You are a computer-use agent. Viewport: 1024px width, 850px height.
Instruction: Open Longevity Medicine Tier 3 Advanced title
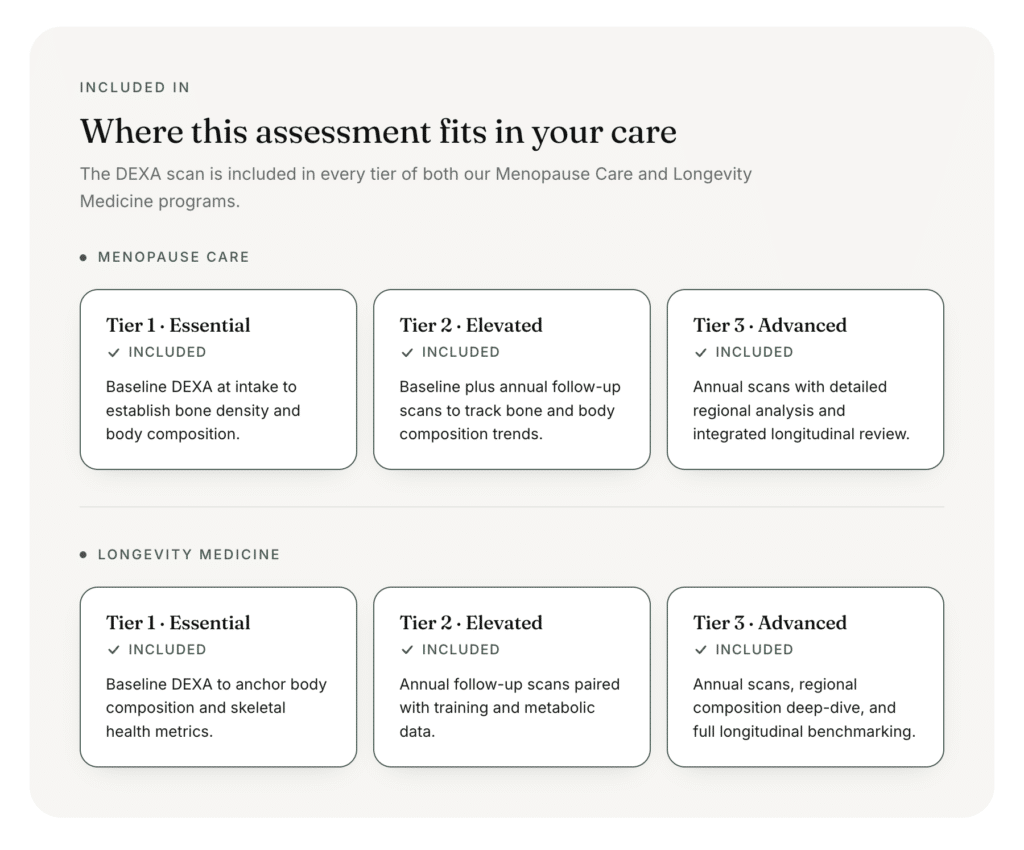(770, 623)
